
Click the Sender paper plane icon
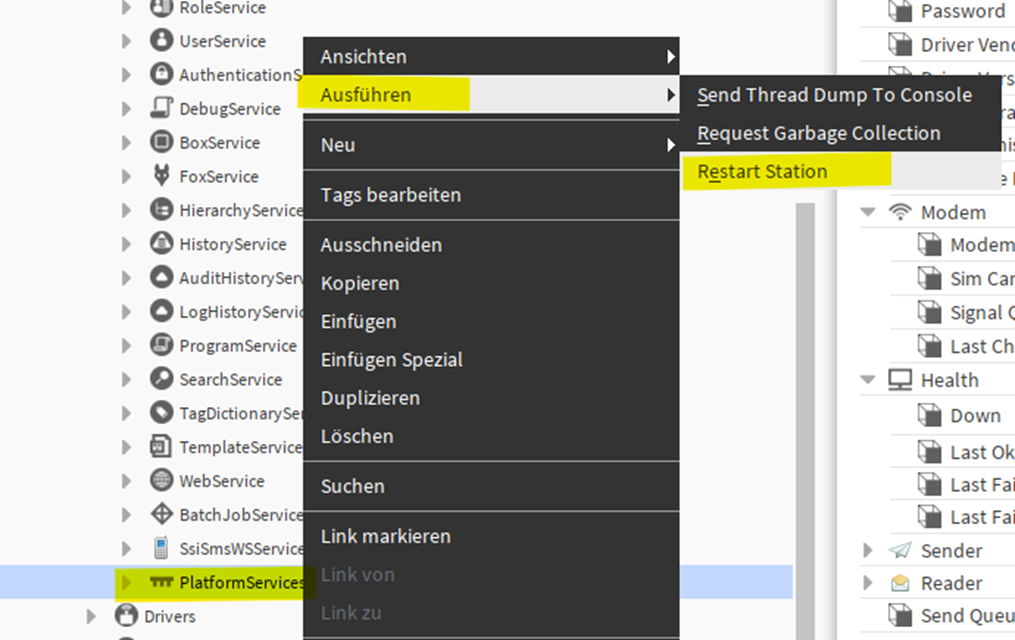point(900,550)
